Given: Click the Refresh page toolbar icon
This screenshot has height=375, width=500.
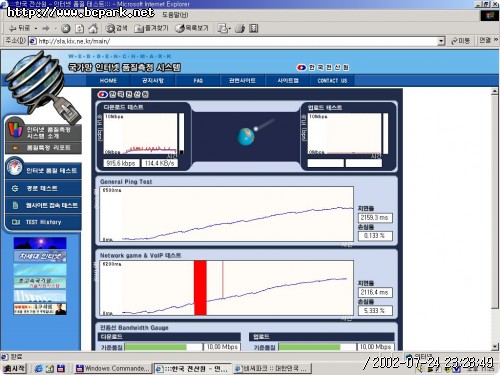Looking at the screenshot, I should click(79, 29).
